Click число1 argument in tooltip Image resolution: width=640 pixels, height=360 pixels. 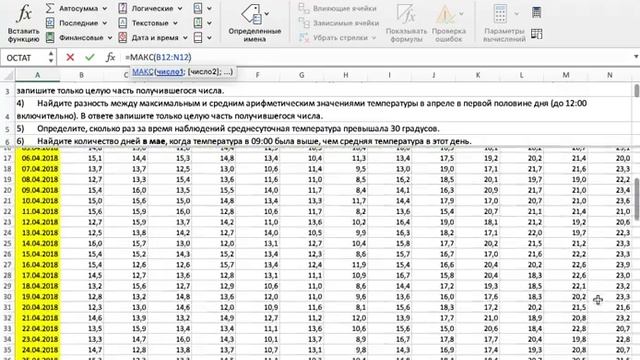tap(170, 72)
